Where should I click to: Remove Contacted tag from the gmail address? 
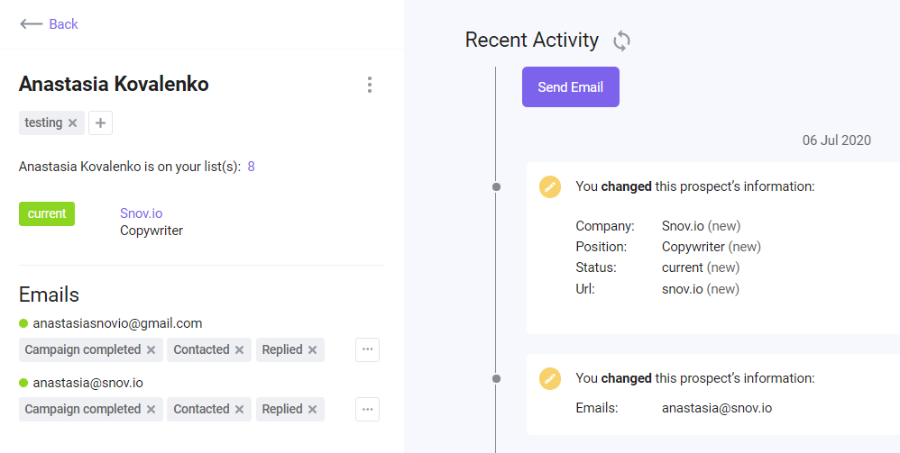tap(239, 350)
